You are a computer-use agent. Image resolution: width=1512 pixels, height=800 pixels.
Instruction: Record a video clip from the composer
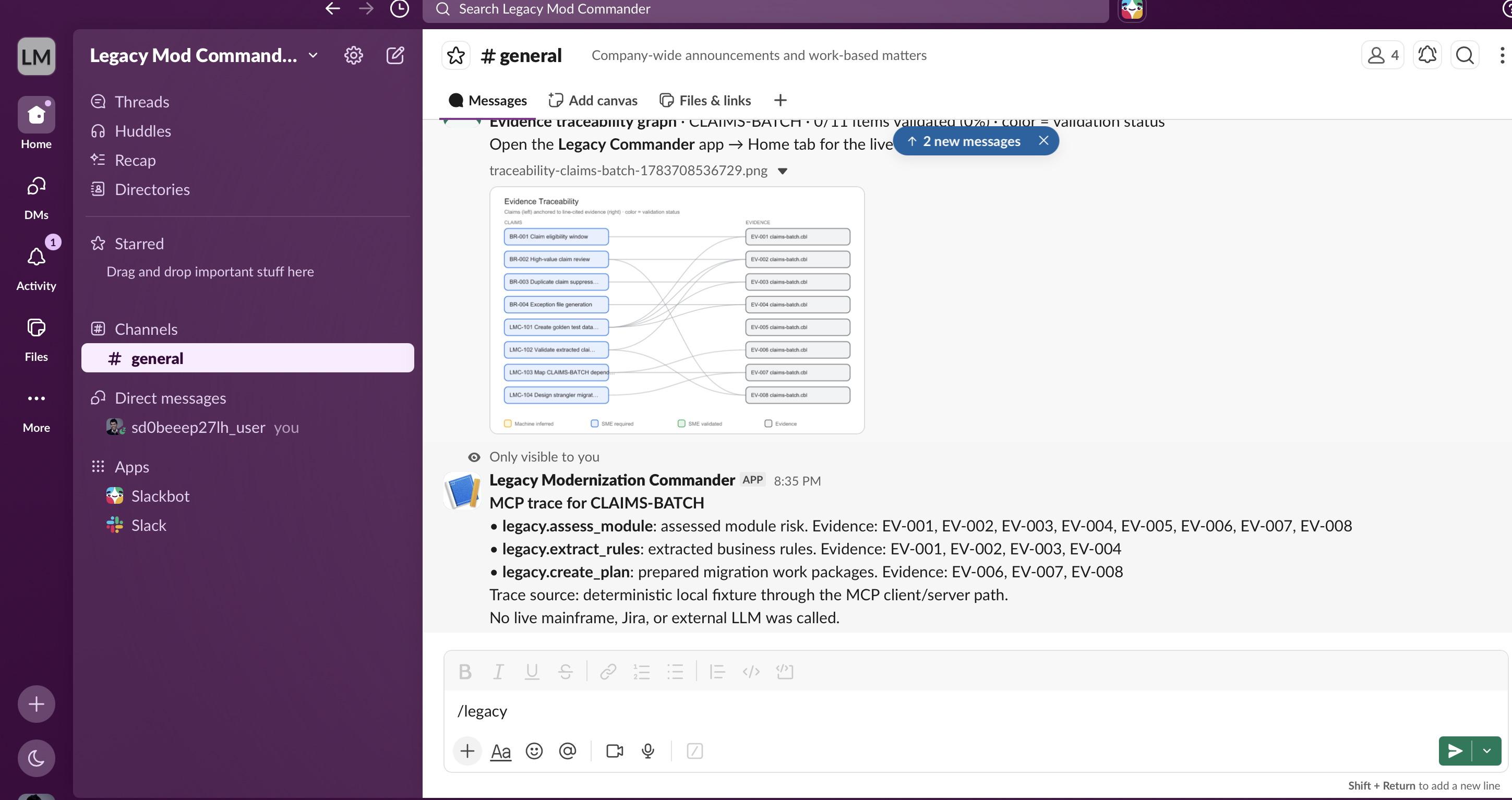[615, 751]
